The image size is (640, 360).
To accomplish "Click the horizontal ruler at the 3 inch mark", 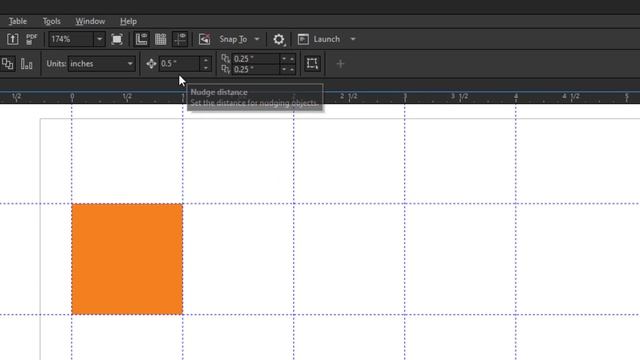I will (x=405, y=97).
